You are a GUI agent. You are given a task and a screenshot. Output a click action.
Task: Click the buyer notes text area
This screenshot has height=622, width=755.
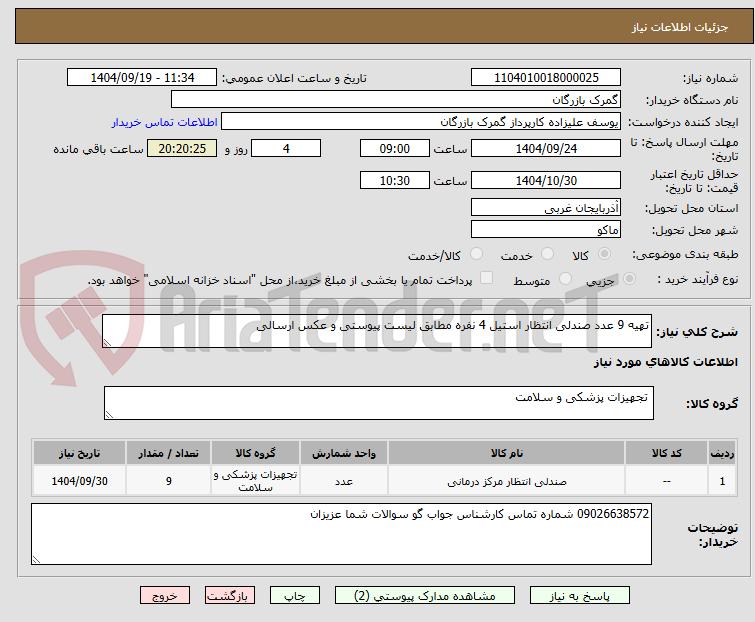(341, 534)
